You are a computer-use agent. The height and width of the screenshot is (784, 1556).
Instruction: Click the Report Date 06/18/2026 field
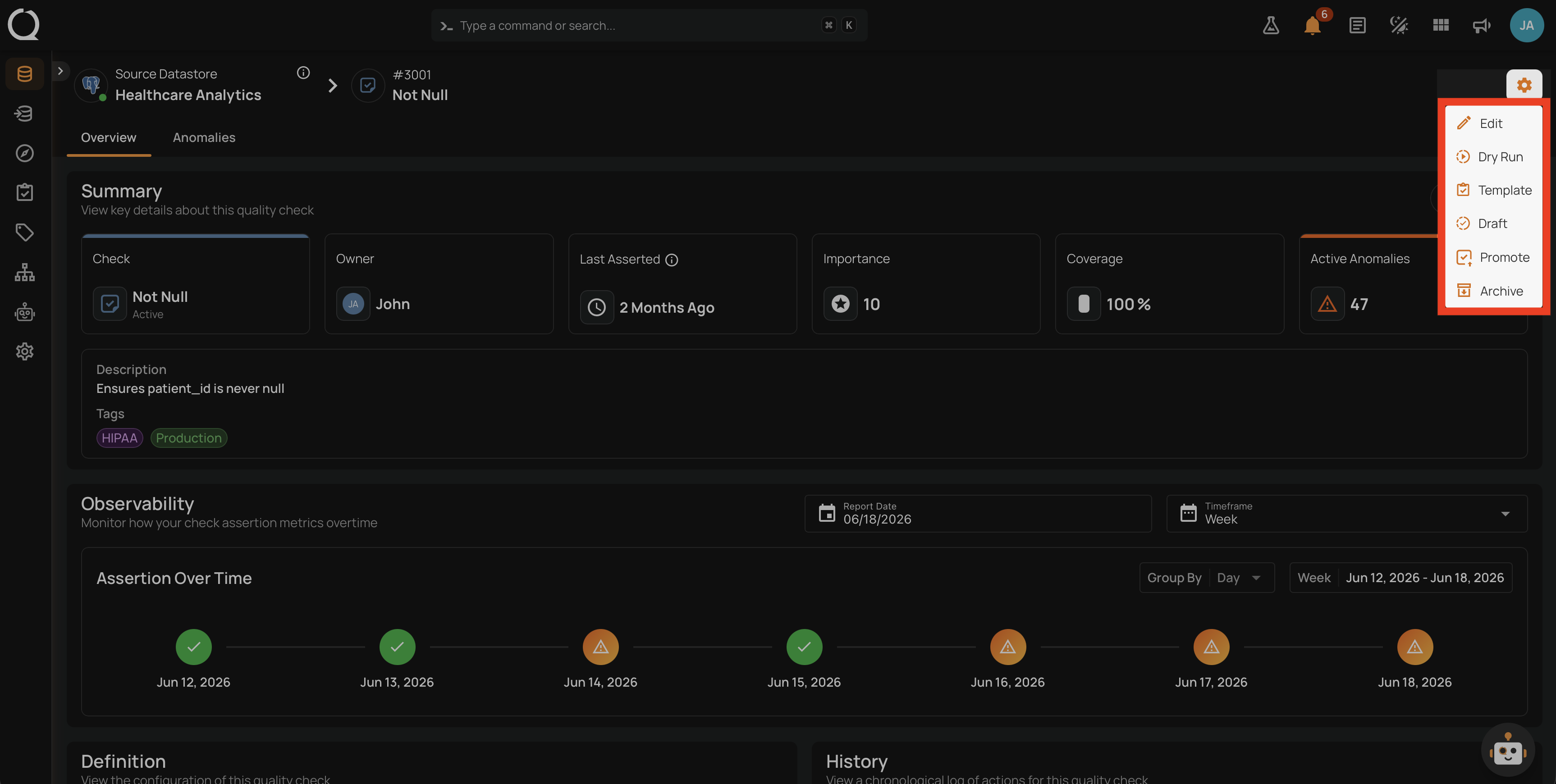tap(977, 513)
